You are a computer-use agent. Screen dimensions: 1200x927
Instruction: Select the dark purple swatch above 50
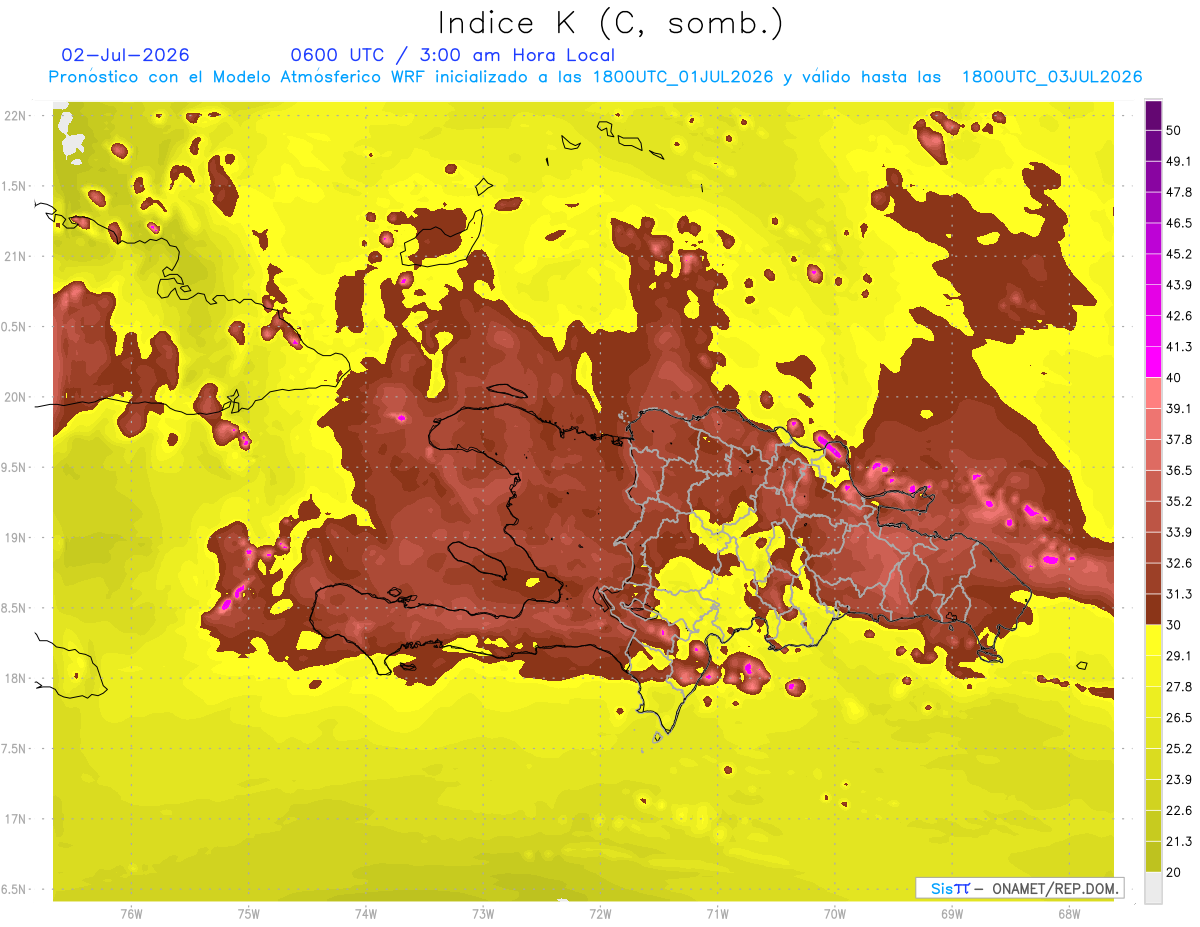click(x=1153, y=116)
